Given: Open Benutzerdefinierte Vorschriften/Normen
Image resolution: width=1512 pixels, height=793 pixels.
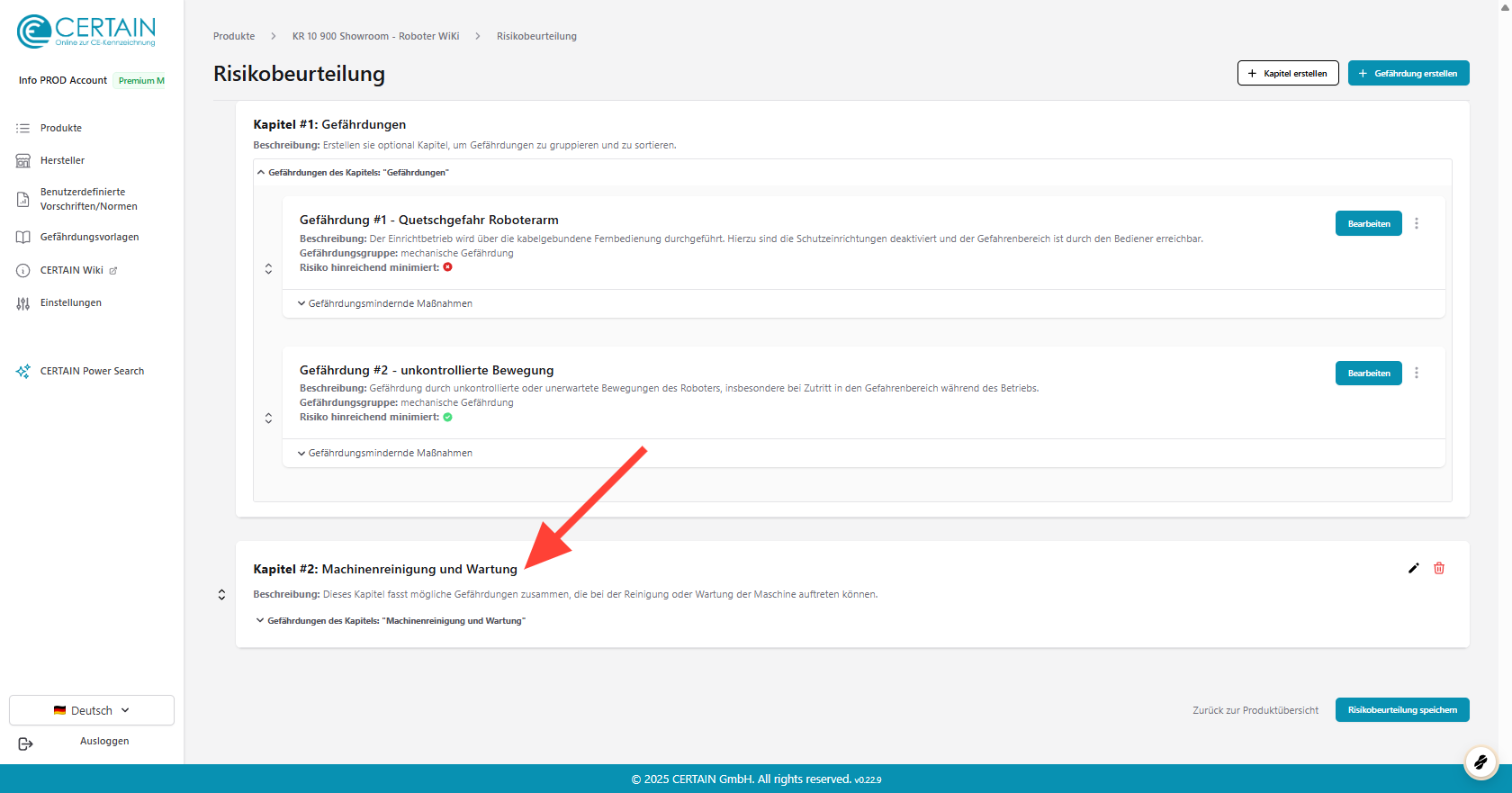Looking at the screenshot, I should click(89, 199).
